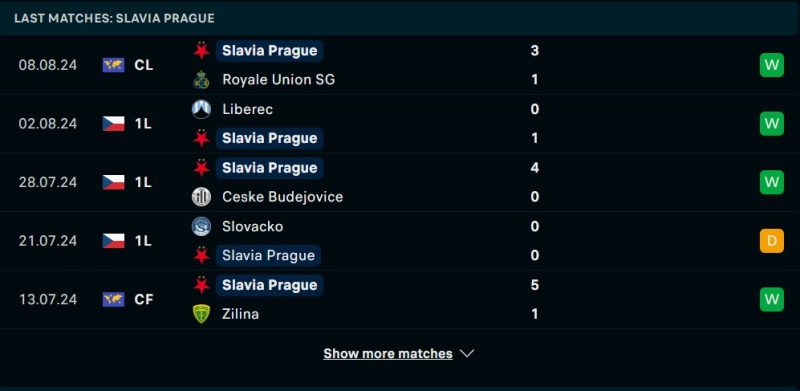
Task: Click Czech flag icon on 02.08.24 match
Action: point(113,124)
